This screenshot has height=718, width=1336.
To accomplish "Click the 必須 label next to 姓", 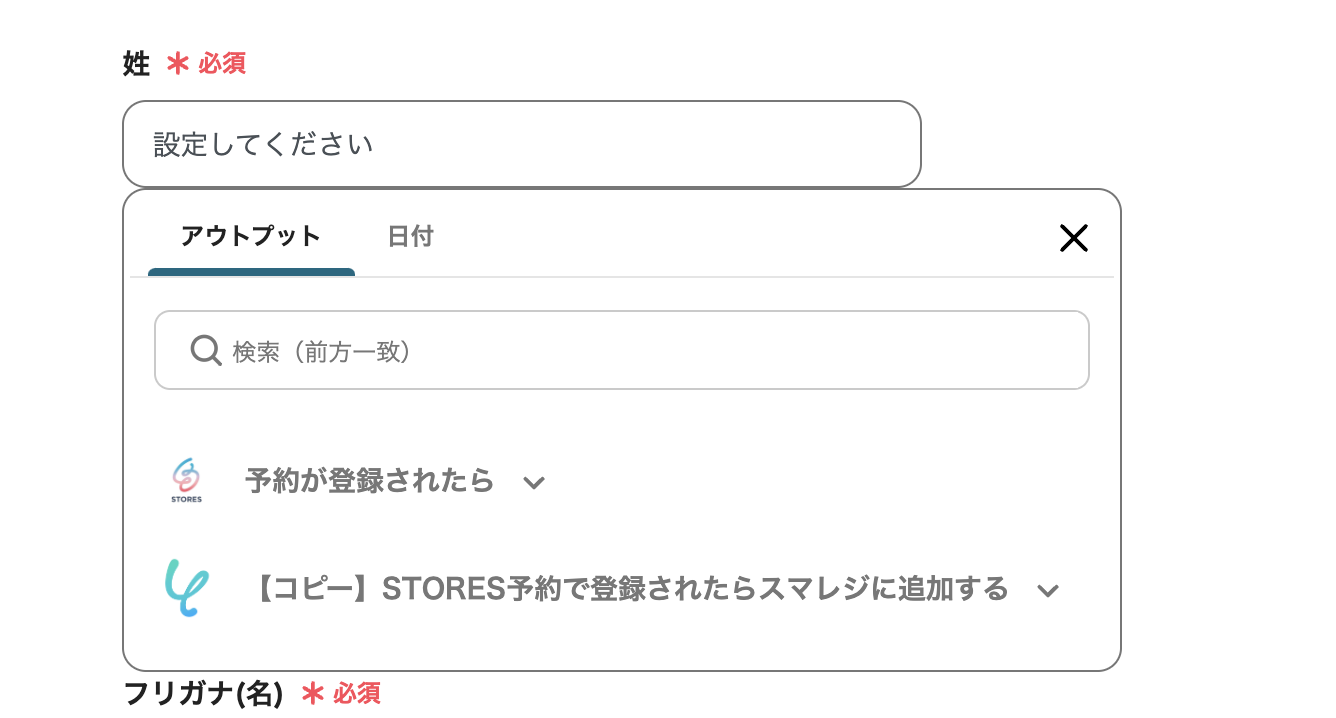I will tap(222, 65).
